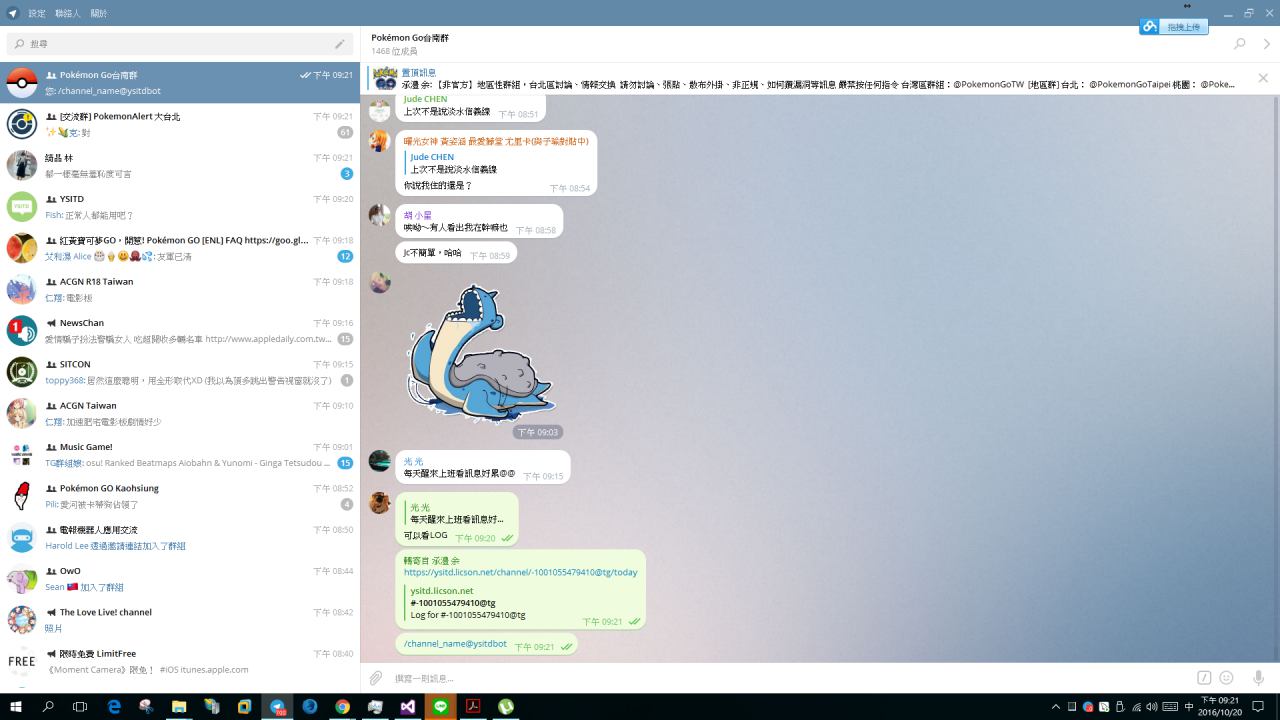This screenshot has width=1280, height=720.
Task: Click sender name 胡 小星
Action: pyautogui.click(x=418, y=215)
